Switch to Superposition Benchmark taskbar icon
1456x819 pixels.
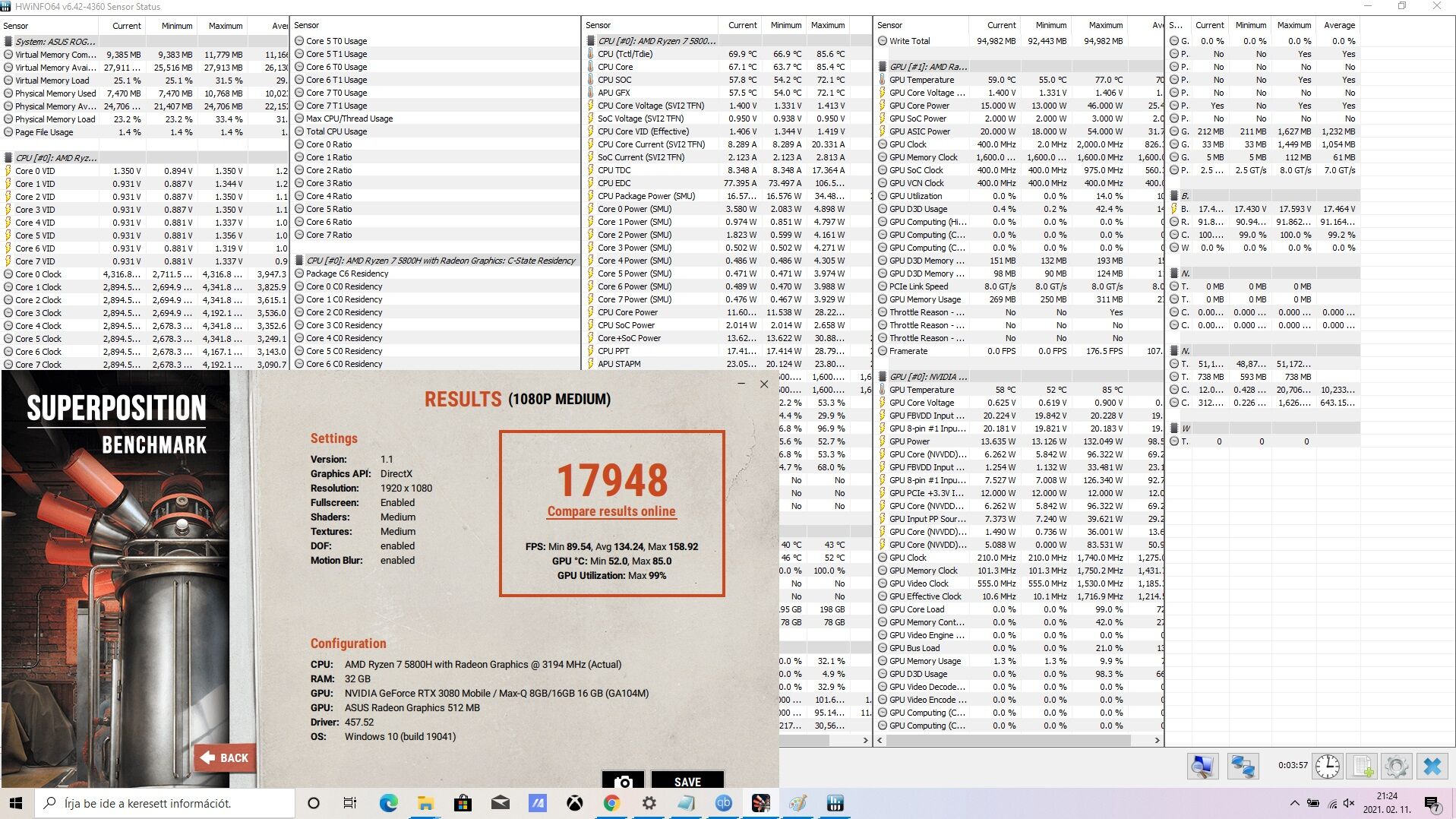[760, 803]
